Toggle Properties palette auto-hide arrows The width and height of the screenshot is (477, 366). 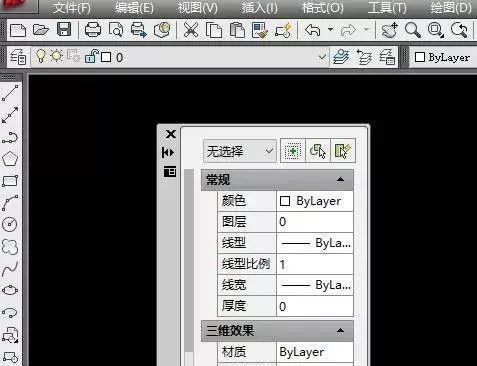[168, 153]
